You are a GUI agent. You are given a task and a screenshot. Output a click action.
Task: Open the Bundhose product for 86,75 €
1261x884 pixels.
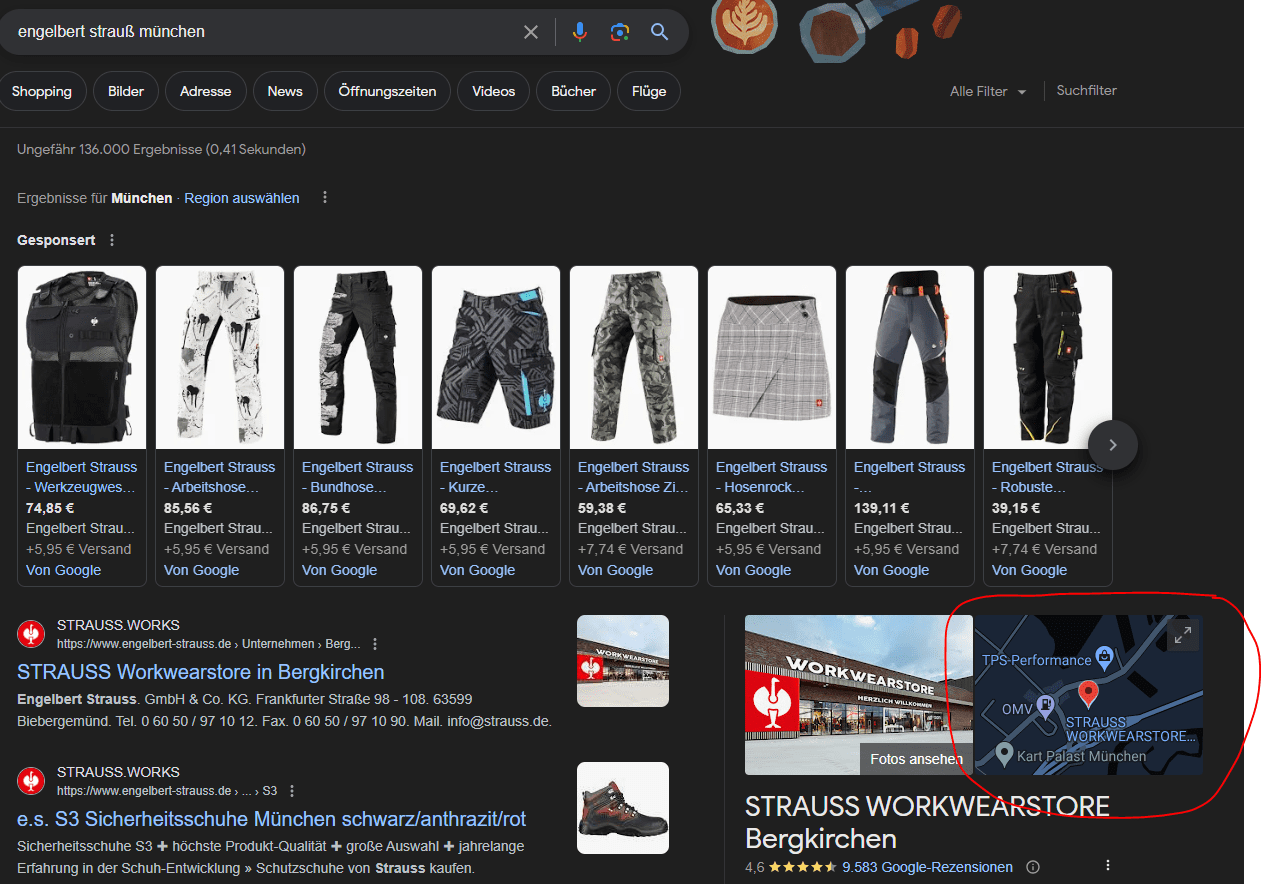(x=358, y=477)
